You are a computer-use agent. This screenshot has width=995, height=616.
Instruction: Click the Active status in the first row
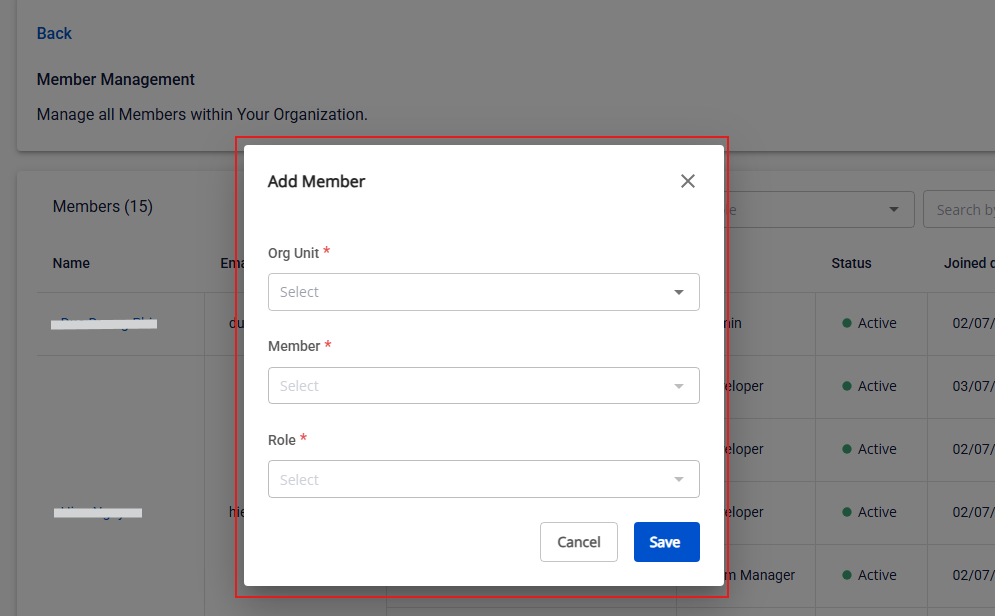click(x=877, y=323)
